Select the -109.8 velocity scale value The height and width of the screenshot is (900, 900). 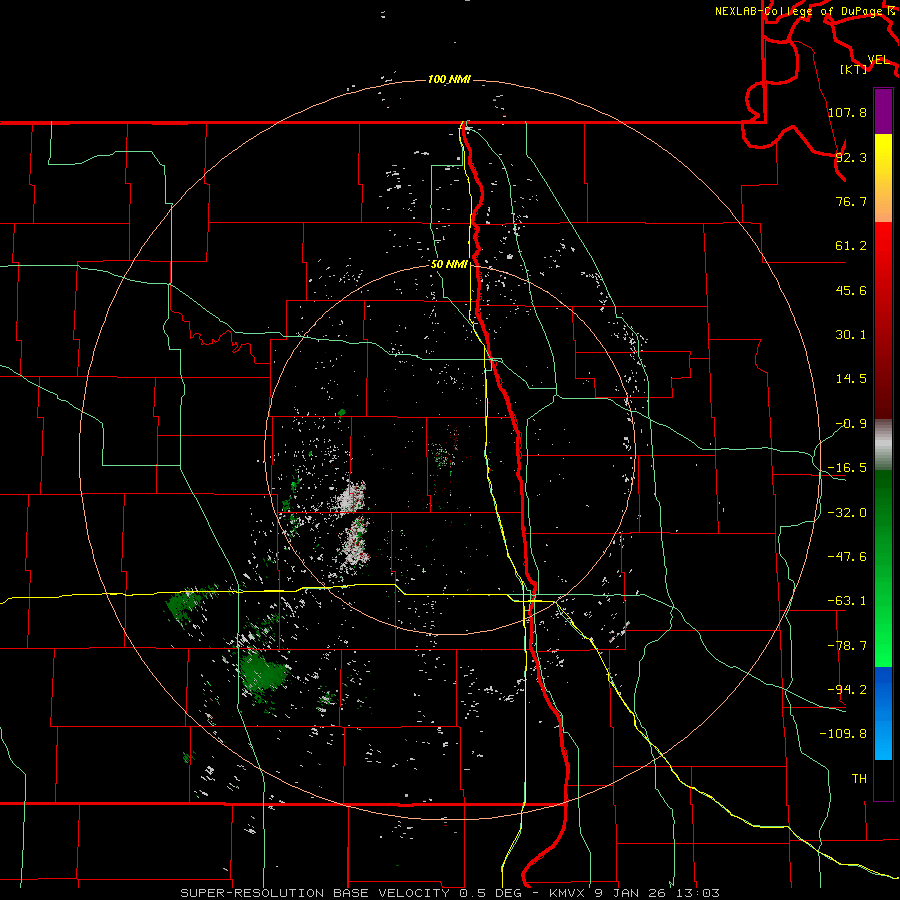coord(843,734)
